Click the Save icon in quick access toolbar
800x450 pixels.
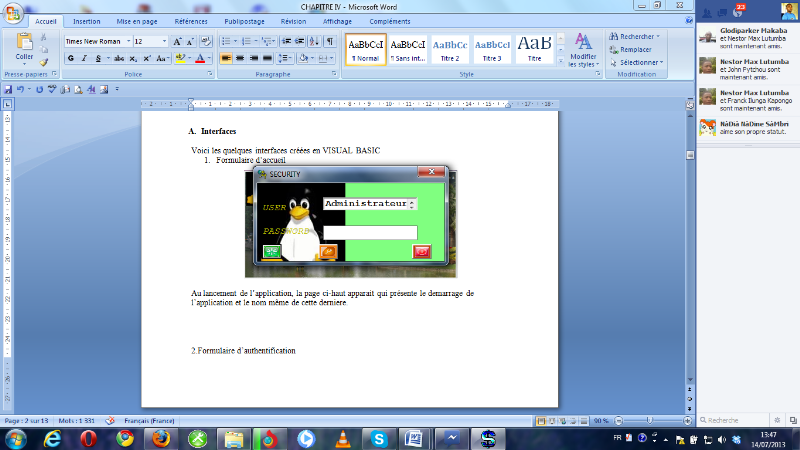coord(8,89)
